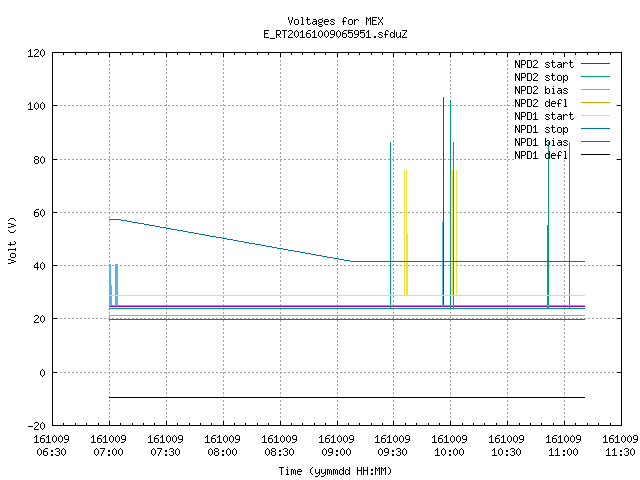The height and width of the screenshot is (480, 640).
Task: Click the x-axis tick label 11:00
Action: pyautogui.click(x=564, y=452)
